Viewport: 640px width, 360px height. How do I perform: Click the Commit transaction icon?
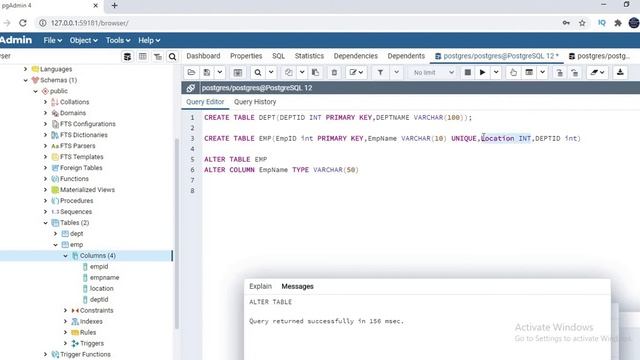point(560,73)
